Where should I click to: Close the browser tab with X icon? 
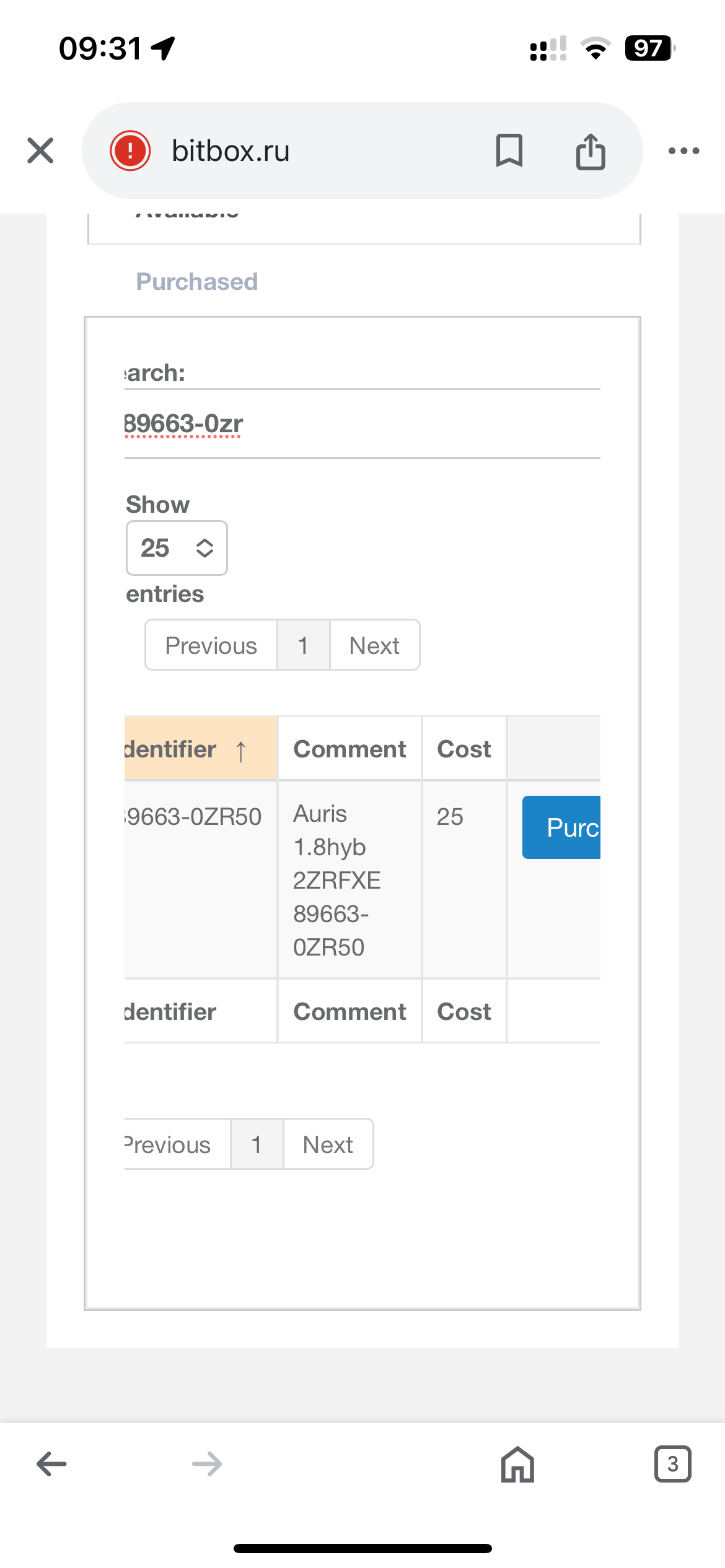pos(40,150)
